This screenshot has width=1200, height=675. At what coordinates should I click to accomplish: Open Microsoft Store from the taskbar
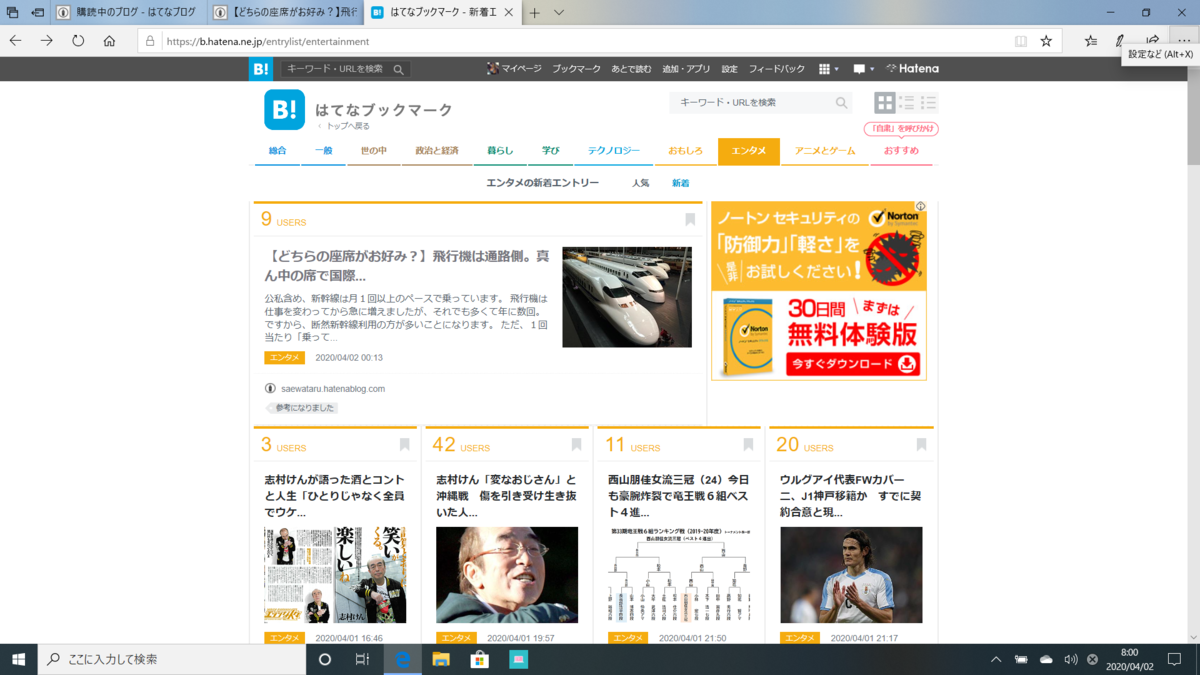[x=479, y=659]
